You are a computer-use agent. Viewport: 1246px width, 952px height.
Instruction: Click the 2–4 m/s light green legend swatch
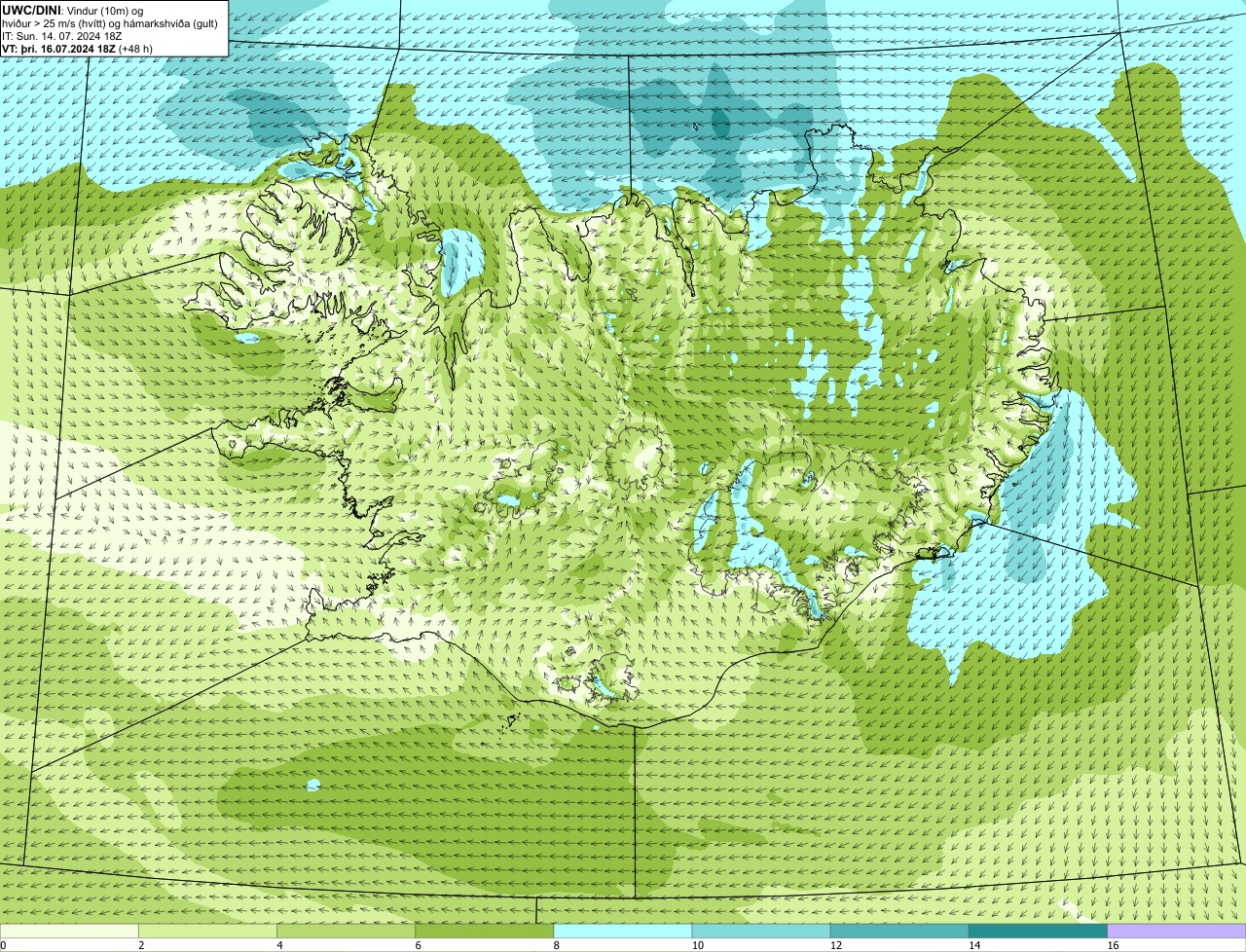[207, 932]
